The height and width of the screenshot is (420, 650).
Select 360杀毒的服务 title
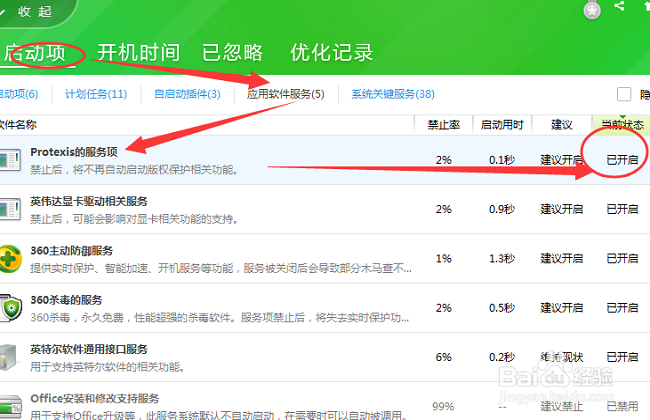pos(66,300)
